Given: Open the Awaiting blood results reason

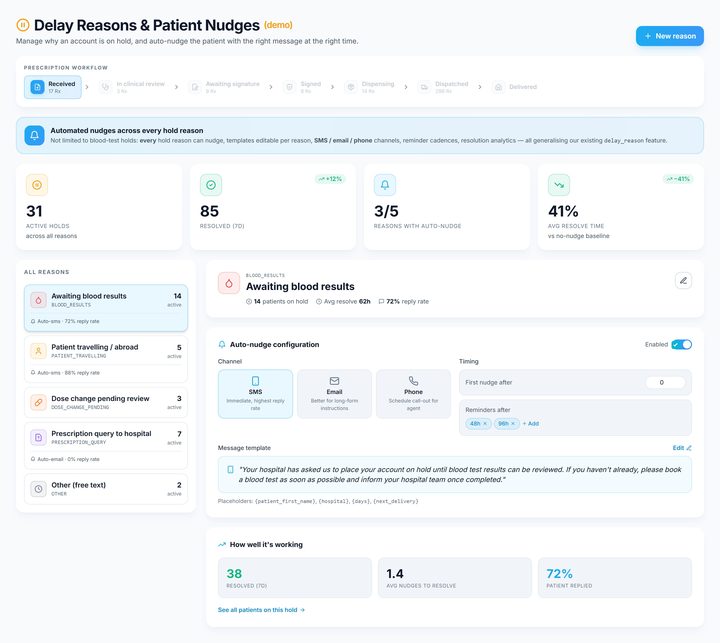Looking at the screenshot, I should point(106,308).
